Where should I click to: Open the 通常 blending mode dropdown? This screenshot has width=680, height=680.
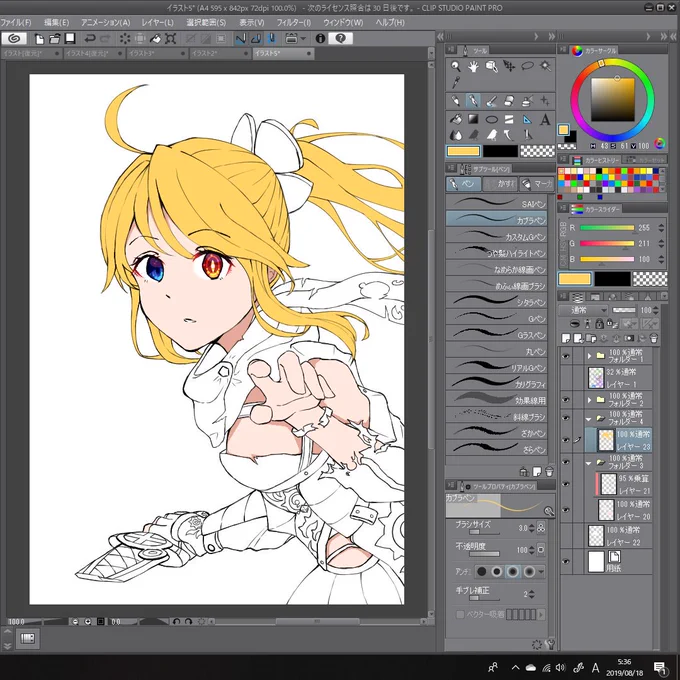pyautogui.click(x=584, y=310)
